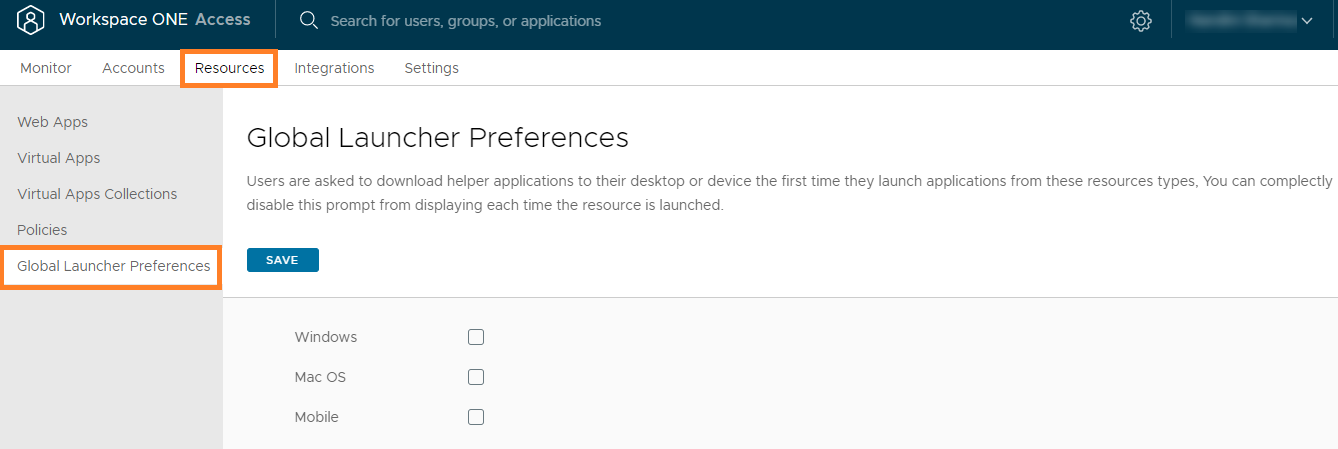Click the Workspace ONE Access logo icon
Viewport: 1338px width, 449px height.
tap(31, 20)
